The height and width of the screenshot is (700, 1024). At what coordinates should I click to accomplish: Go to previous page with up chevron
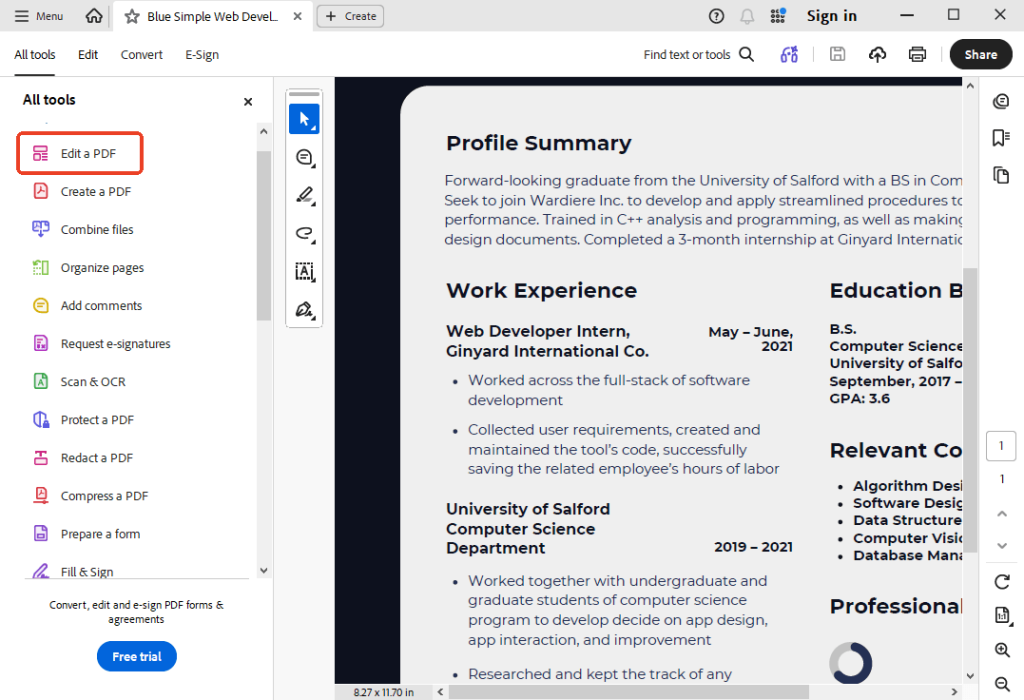pos(1002,513)
